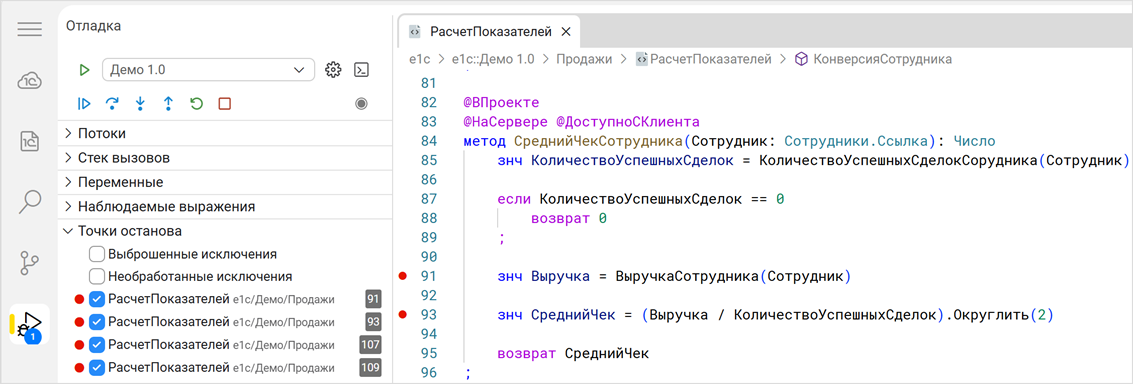The image size is (1133, 384).
Task: Click line number 95 in gutter
Action: pos(429,354)
